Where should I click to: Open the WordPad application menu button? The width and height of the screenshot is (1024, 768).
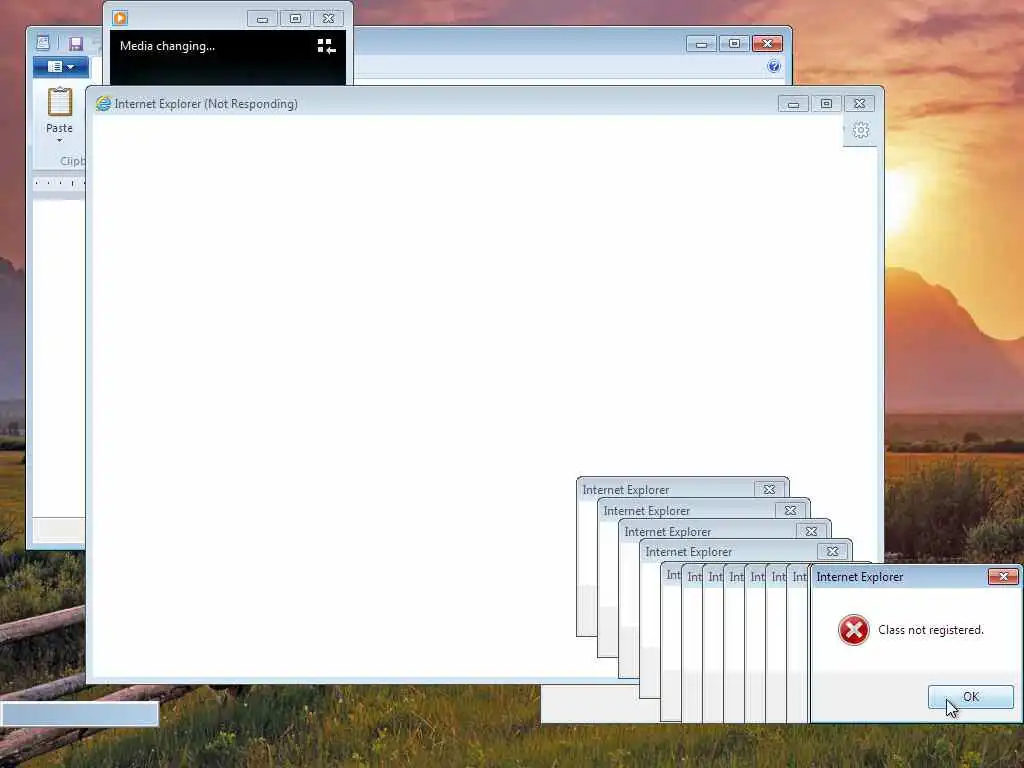[61, 67]
